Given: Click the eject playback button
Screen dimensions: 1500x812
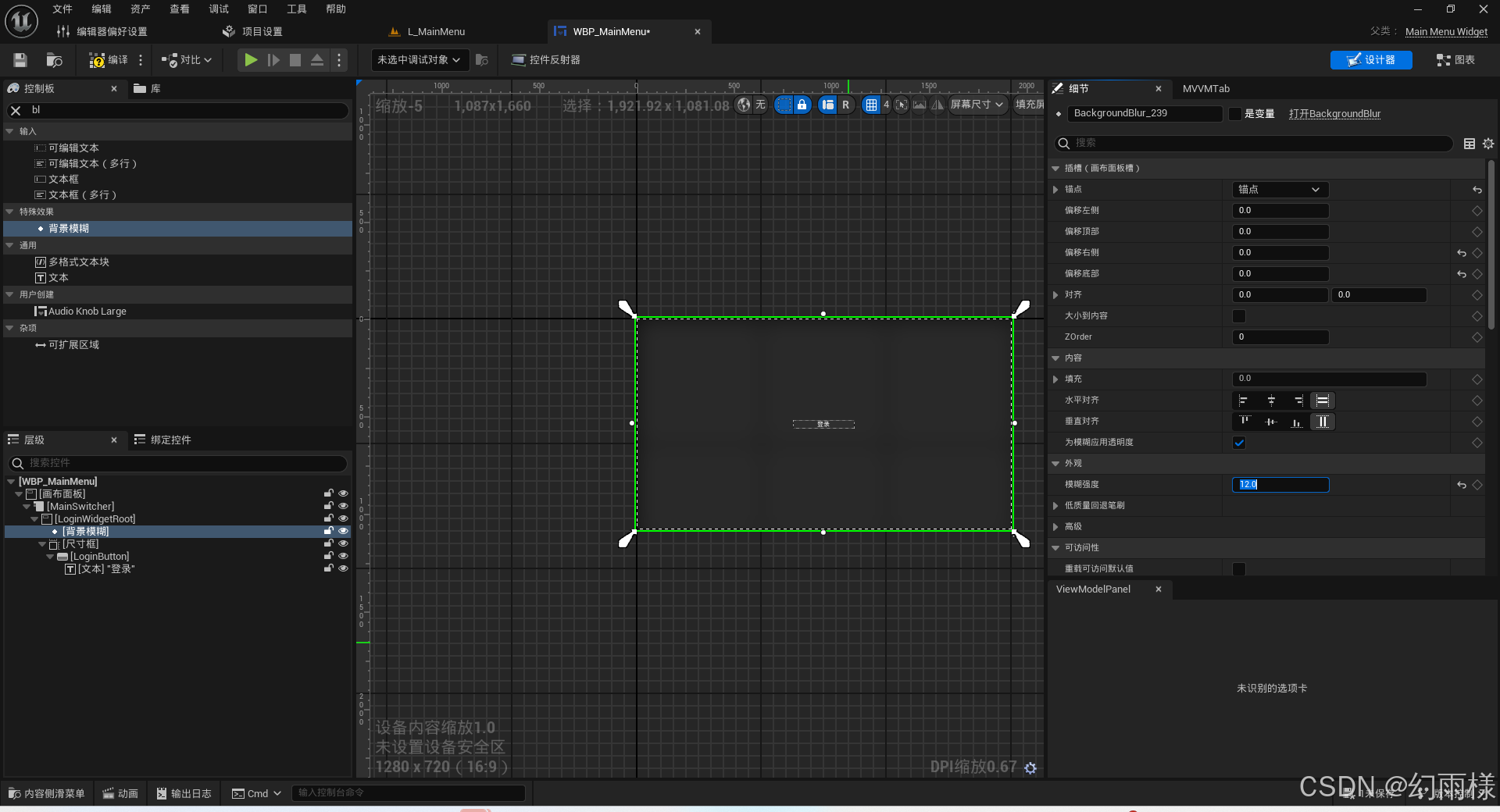Looking at the screenshot, I should (x=317, y=60).
